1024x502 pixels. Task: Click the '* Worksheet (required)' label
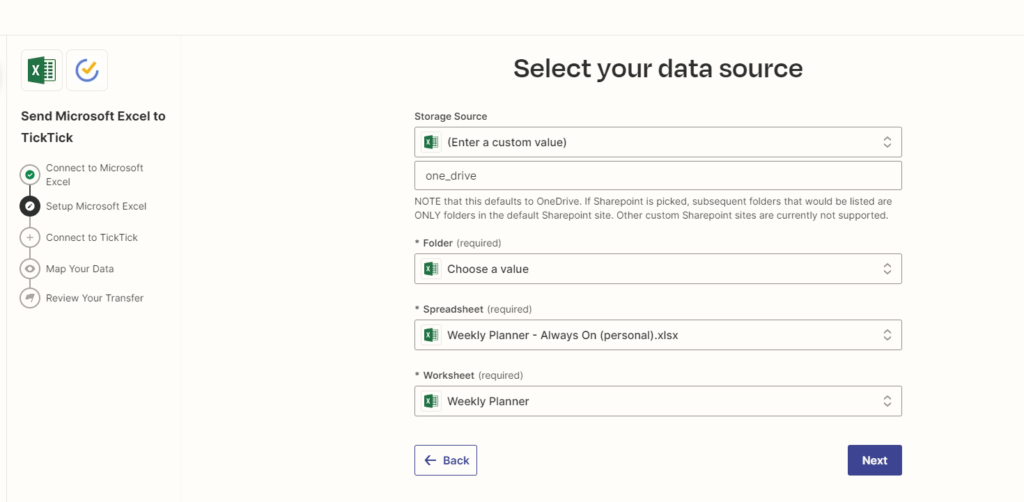click(x=469, y=375)
